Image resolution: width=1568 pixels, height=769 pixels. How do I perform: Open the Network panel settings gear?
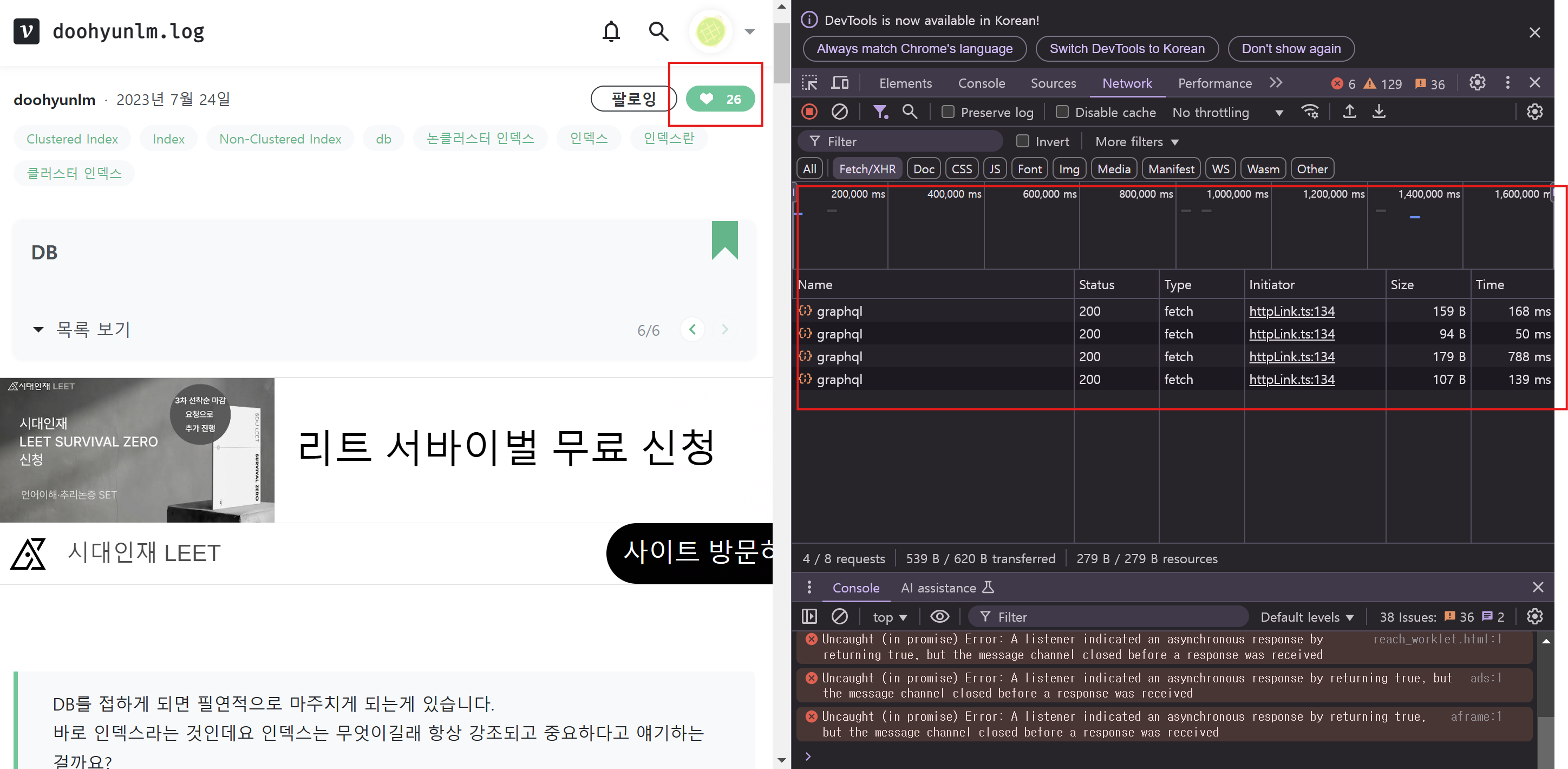1534,112
